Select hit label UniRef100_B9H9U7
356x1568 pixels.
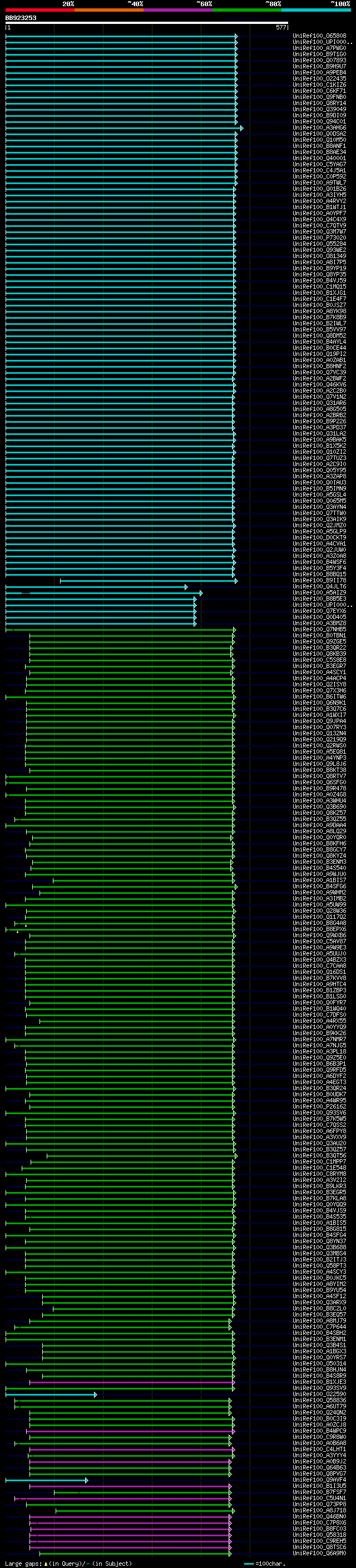(x=319, y=66)
